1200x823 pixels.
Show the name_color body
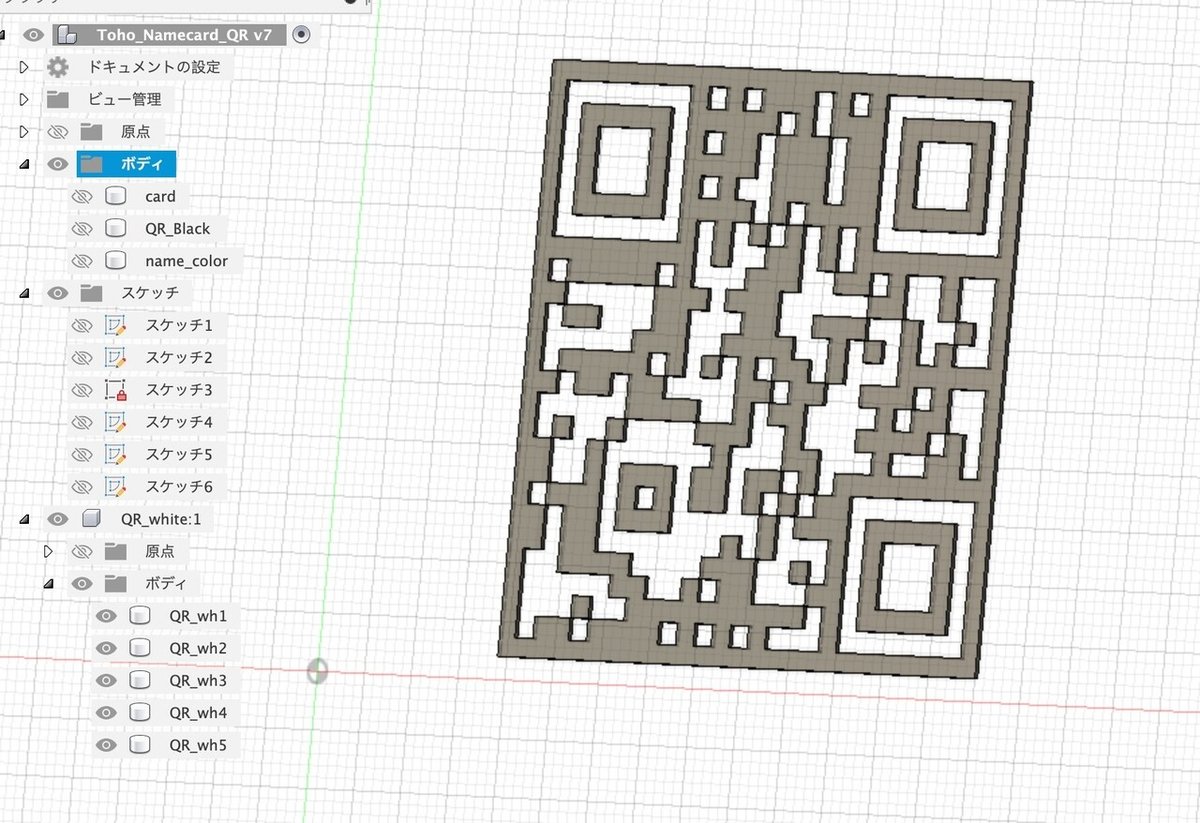[x=82, y=261]
